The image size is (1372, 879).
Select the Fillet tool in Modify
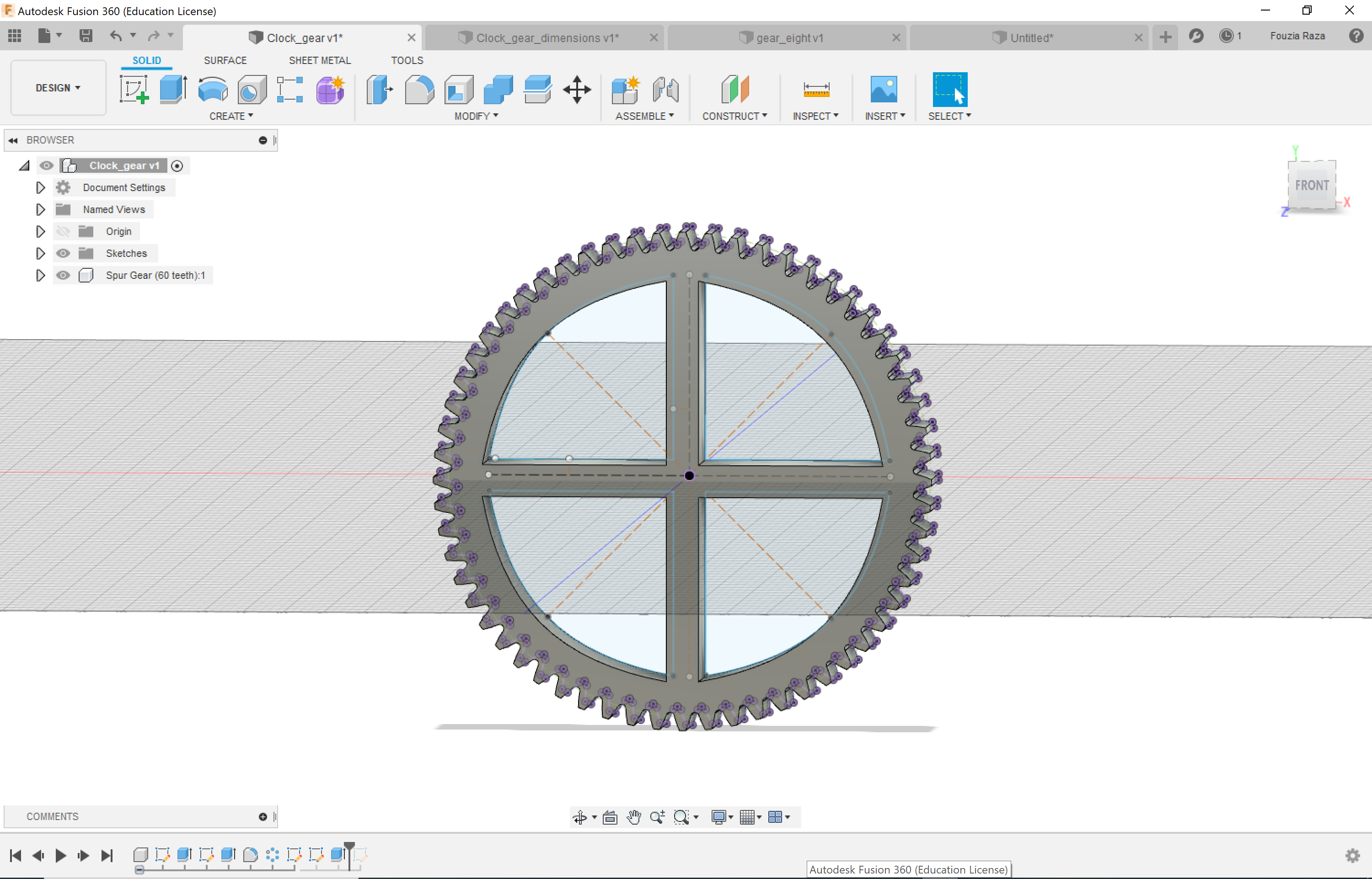point(419,90)
